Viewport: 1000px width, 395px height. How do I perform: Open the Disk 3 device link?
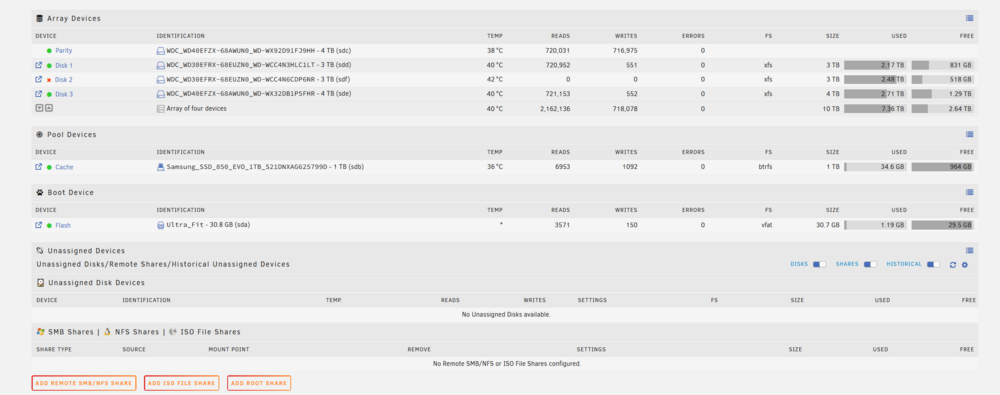(64, 94)
